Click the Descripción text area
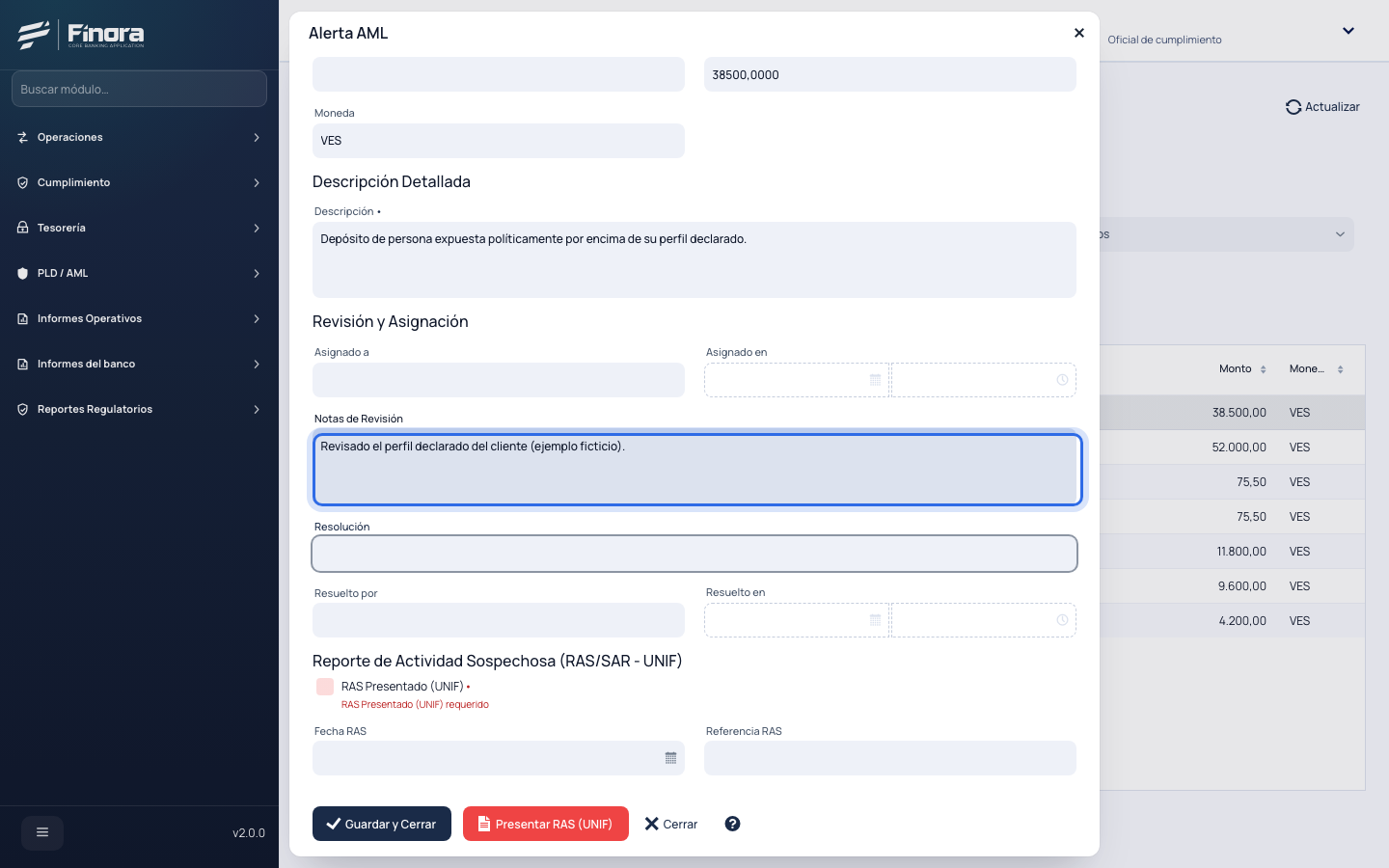 pos(694,259)
